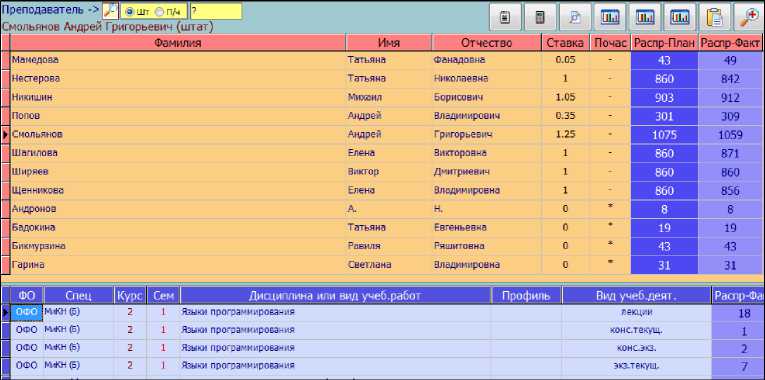Click the Отчество column header
The height and width of the screenshot is (380, 765).
click(486, 43)
